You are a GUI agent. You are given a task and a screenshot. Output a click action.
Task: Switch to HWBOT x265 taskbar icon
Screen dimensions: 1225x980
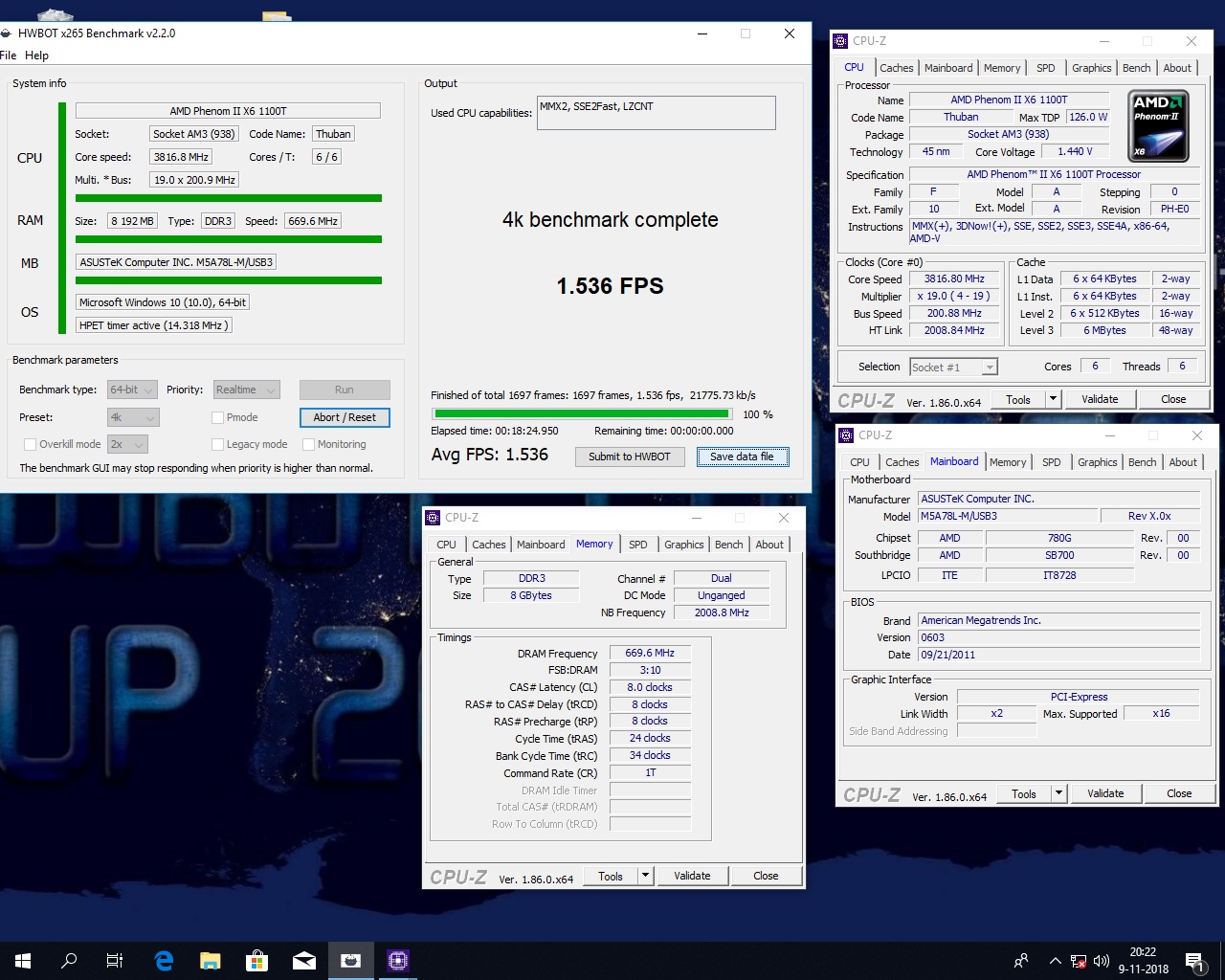coord(350,961)
